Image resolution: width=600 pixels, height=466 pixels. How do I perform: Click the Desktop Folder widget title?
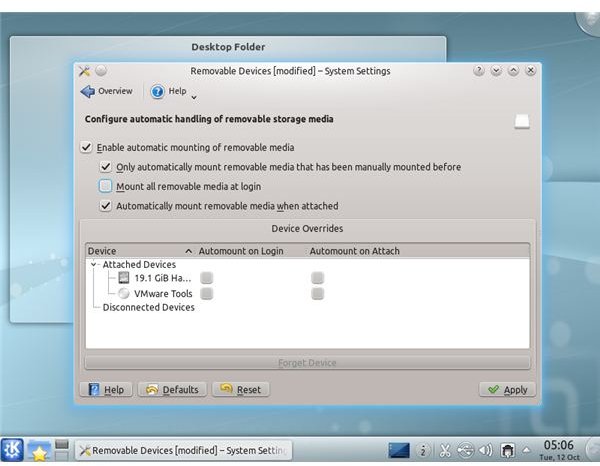point(228,47)
